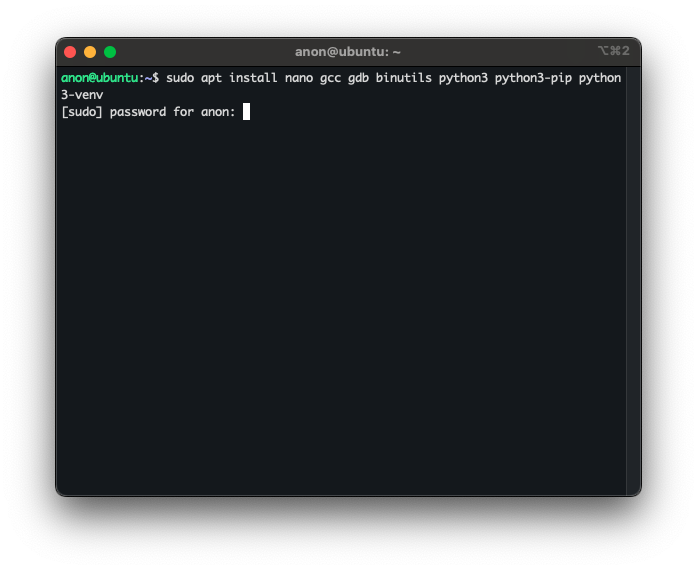This screenshot has width=697, height=570.
Task: Click the [sudo] label in password prompt
Action: (82, 111)
